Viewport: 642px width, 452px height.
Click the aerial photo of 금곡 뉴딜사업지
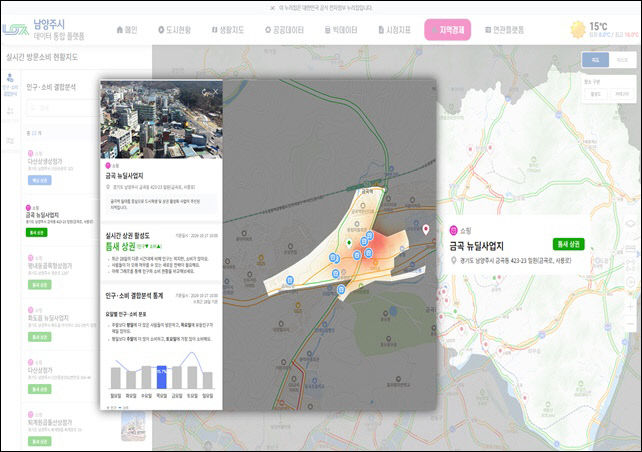click(x=161, y=119)
